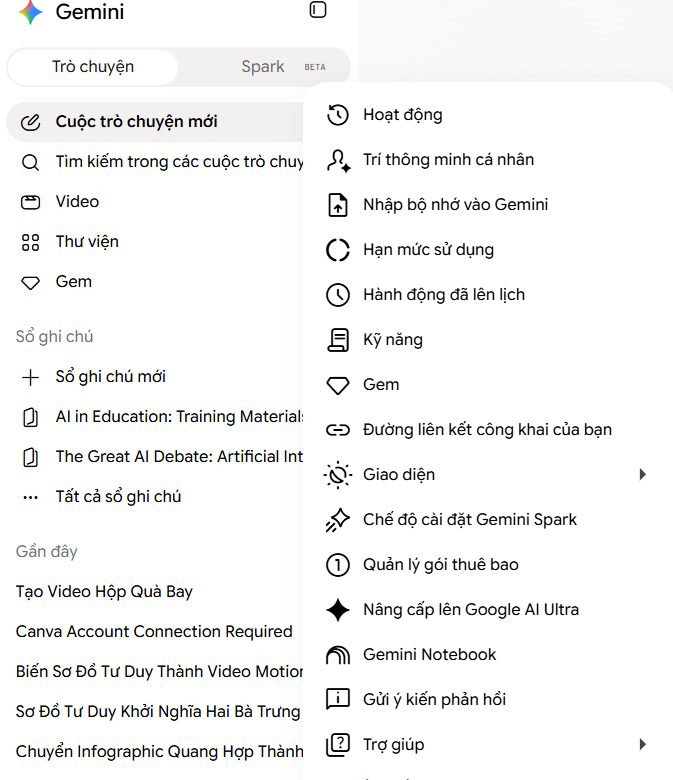Click the three-dots icon for Tất cả sổ ghi chú
This screenshot has width=673, height=780.
(x=30, y=497)
